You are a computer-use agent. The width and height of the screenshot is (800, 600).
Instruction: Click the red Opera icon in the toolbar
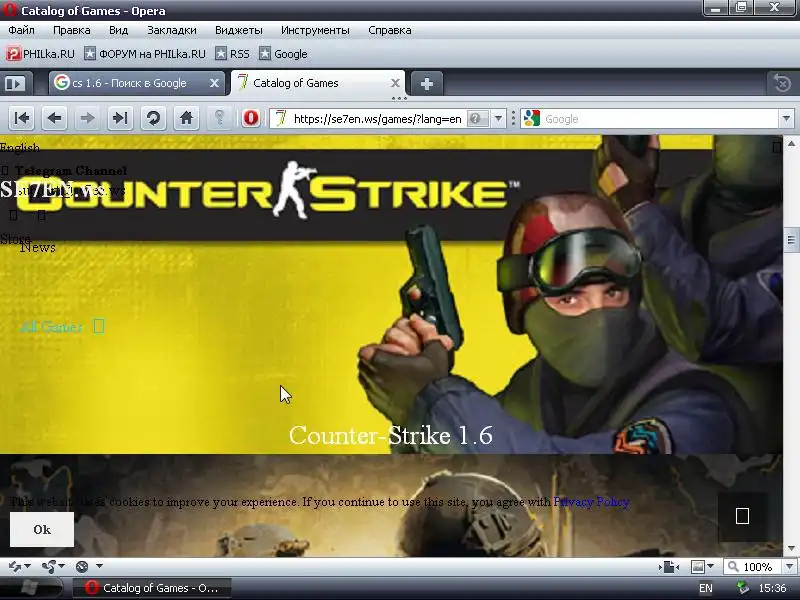tap(251, 118)
